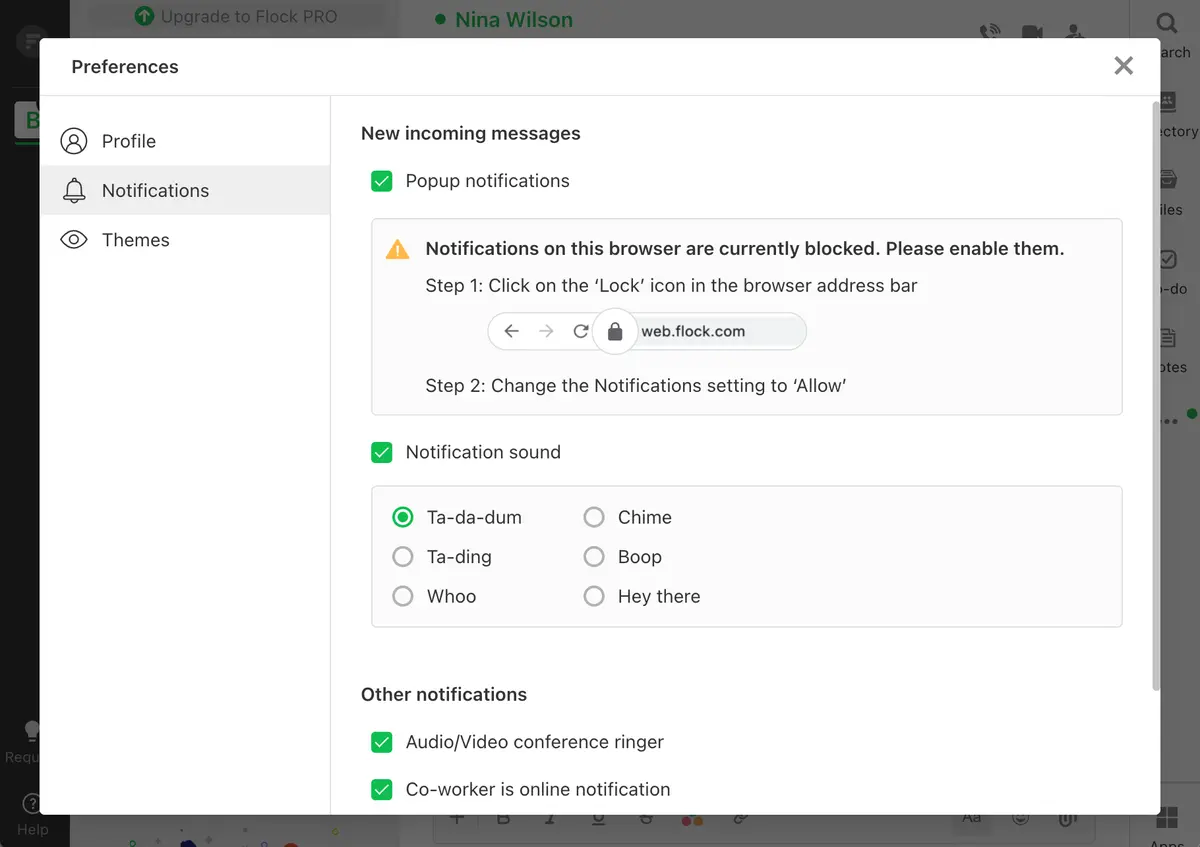Disable Notification sound
Image resolution: width=1200 pixels, height=847 pixels.
coord(381,452)
